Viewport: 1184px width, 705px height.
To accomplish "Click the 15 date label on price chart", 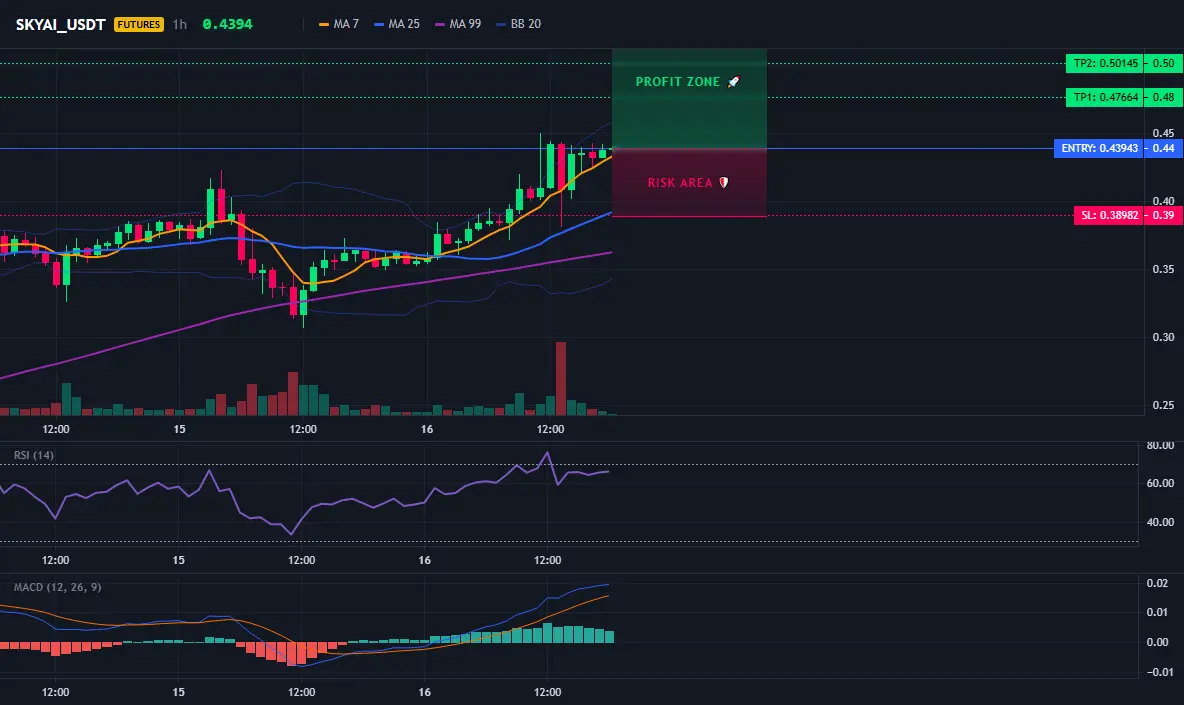I will (179, 429).
